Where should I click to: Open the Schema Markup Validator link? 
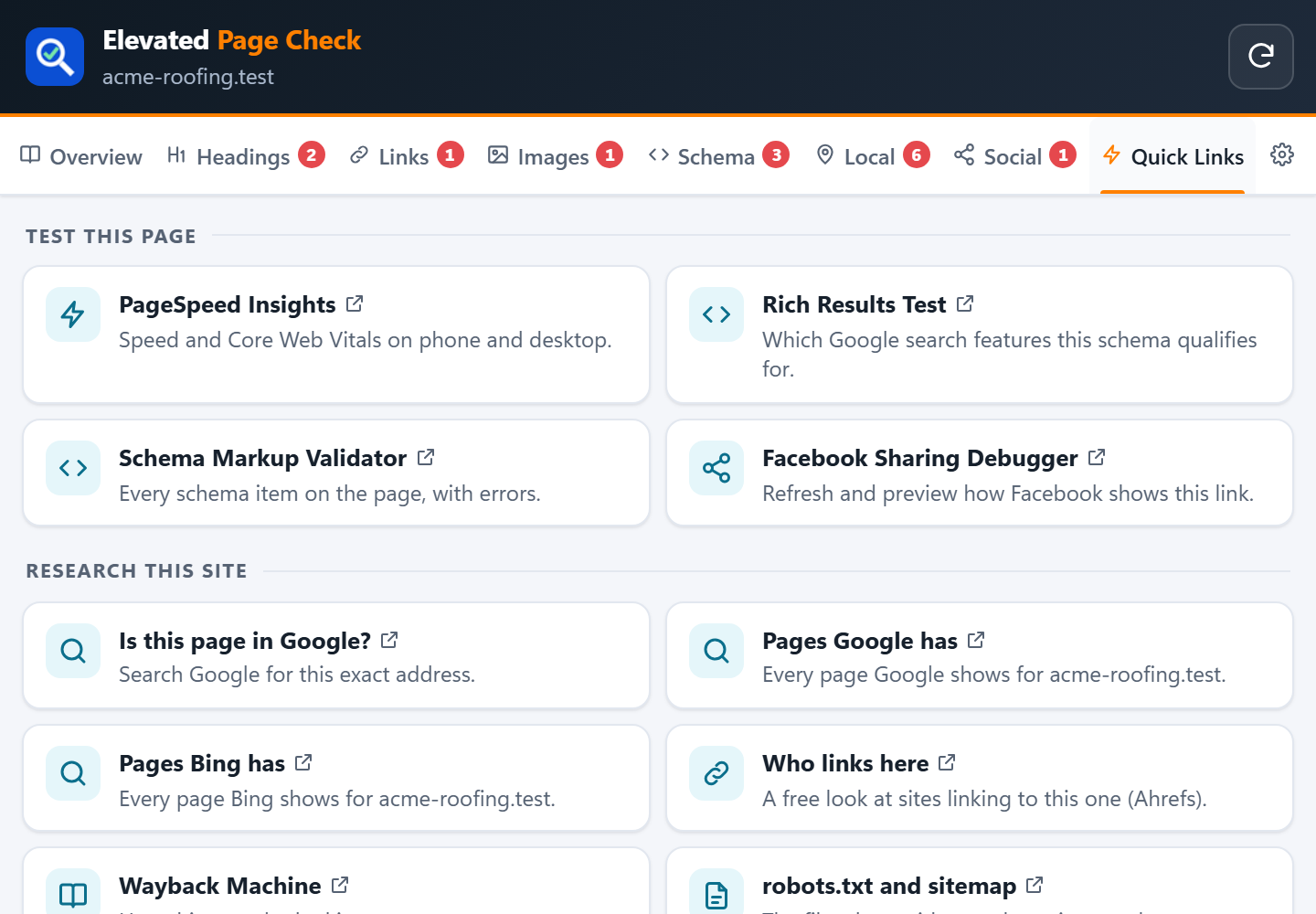point(336,473)
